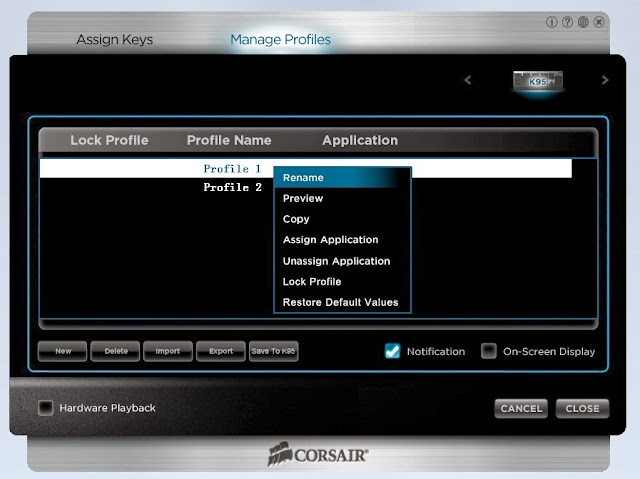
Task: Choose Lock Profile in the context menu
Action: point(342,282)
